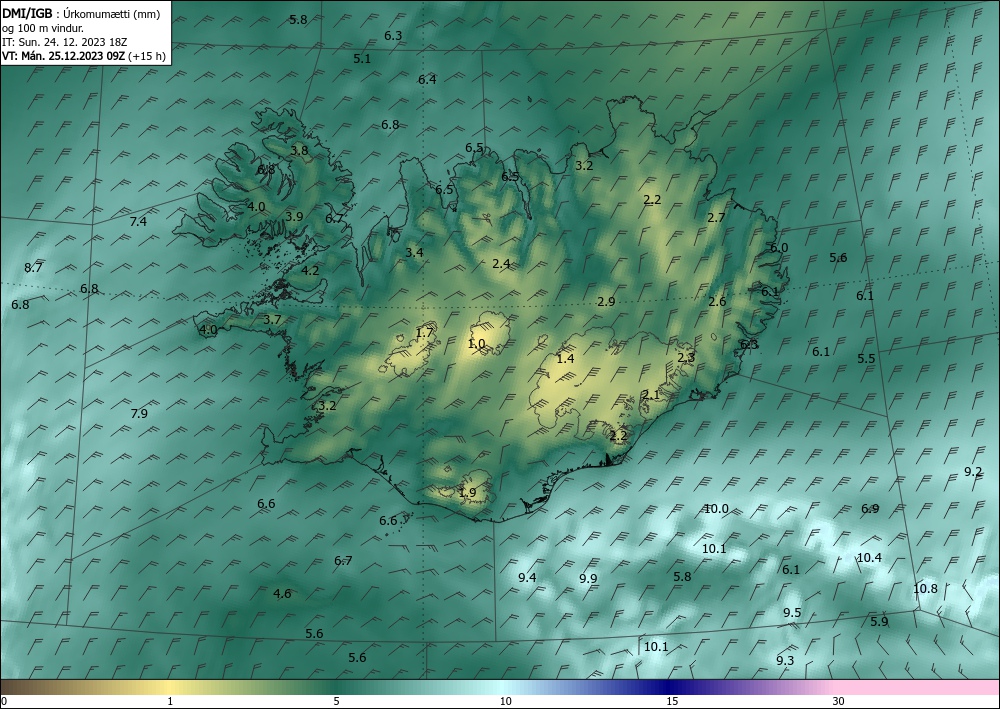
Task: Click the 5.9 value in the southeast
Action: point(879,622)
